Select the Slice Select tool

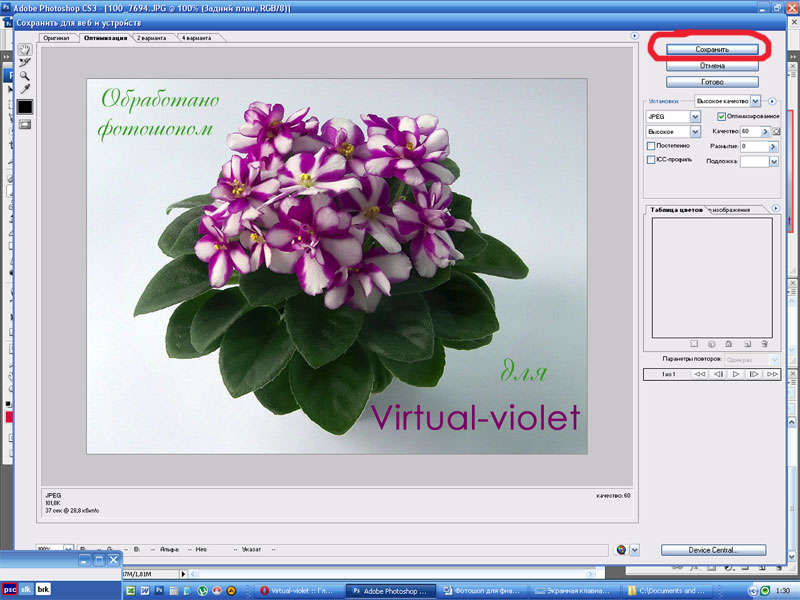[24, 61]
